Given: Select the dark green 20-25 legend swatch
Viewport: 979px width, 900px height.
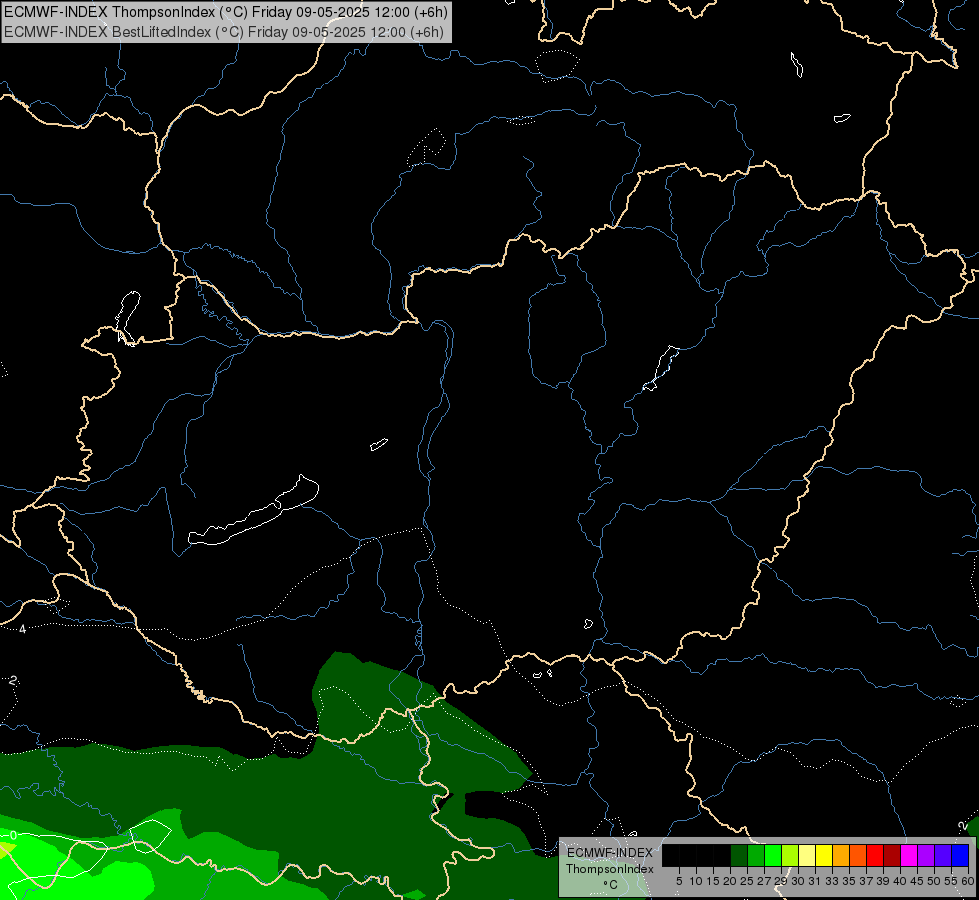Looking at the screenshot, I should [x=739, y=855].
